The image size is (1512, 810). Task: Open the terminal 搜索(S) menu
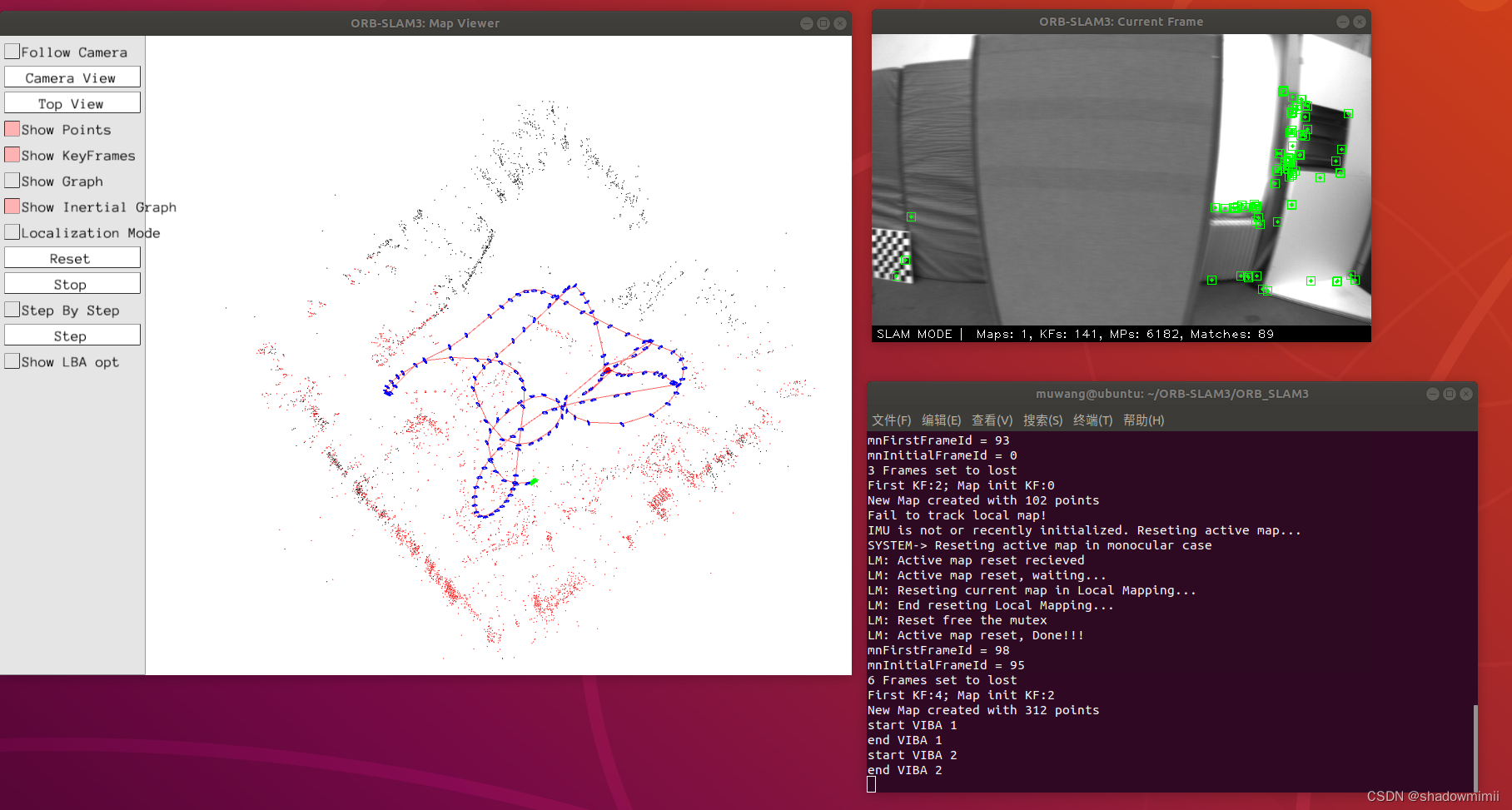coord(1042,420)
